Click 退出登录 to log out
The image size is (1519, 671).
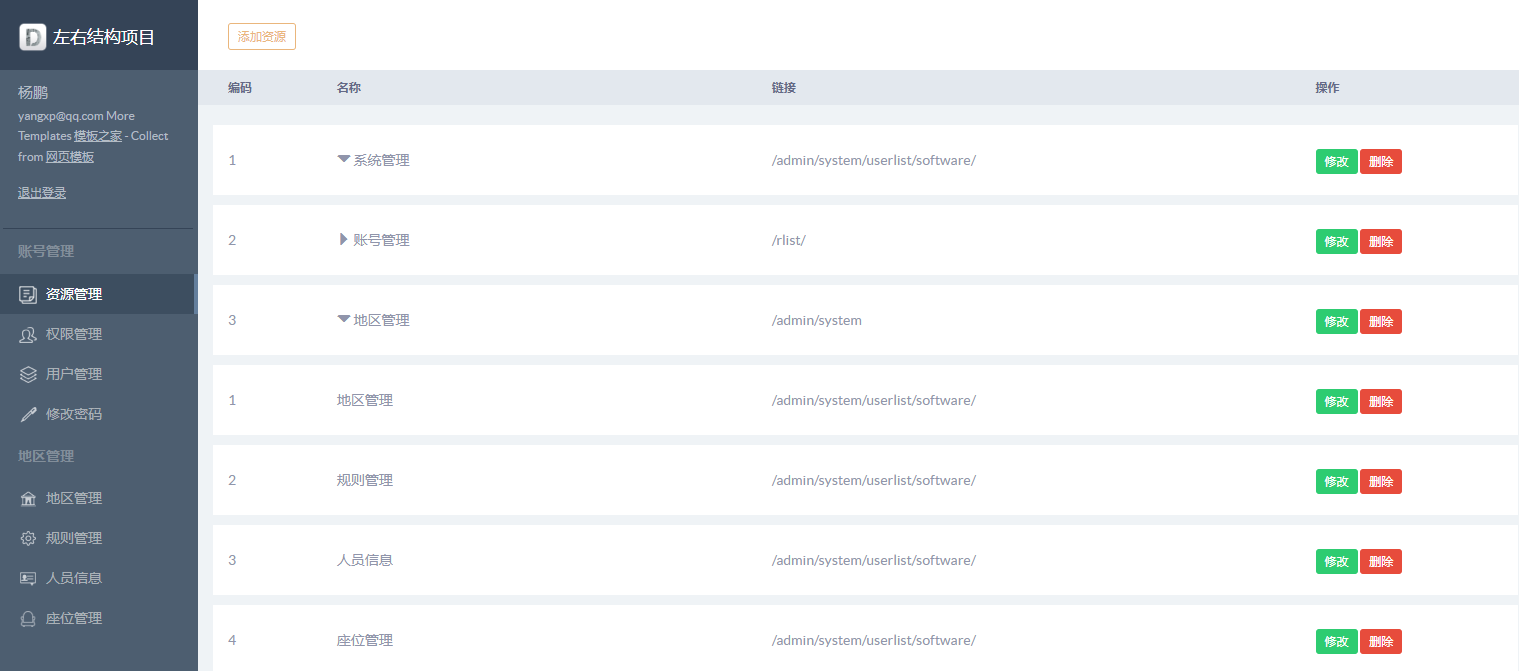click(42, 193)
